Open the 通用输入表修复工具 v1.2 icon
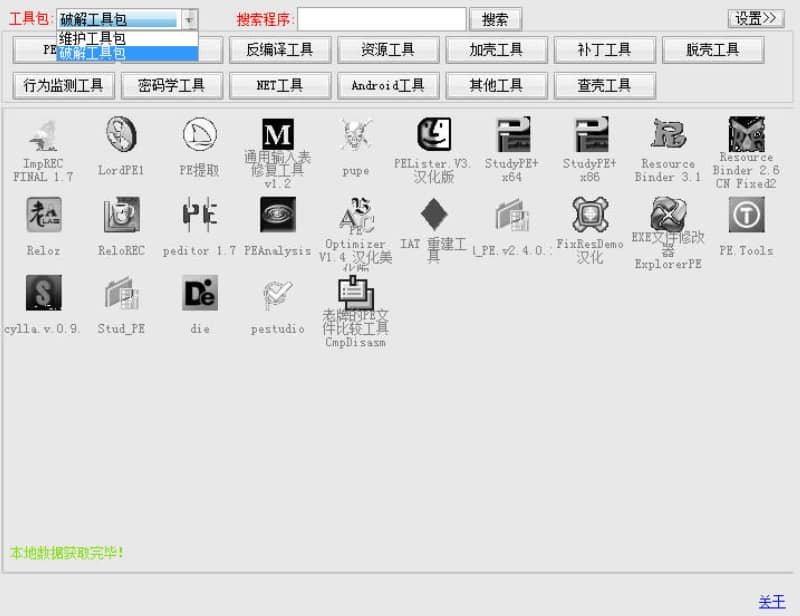Image resolution: width=800 pixels, height=616 pixels. [278, 134]
